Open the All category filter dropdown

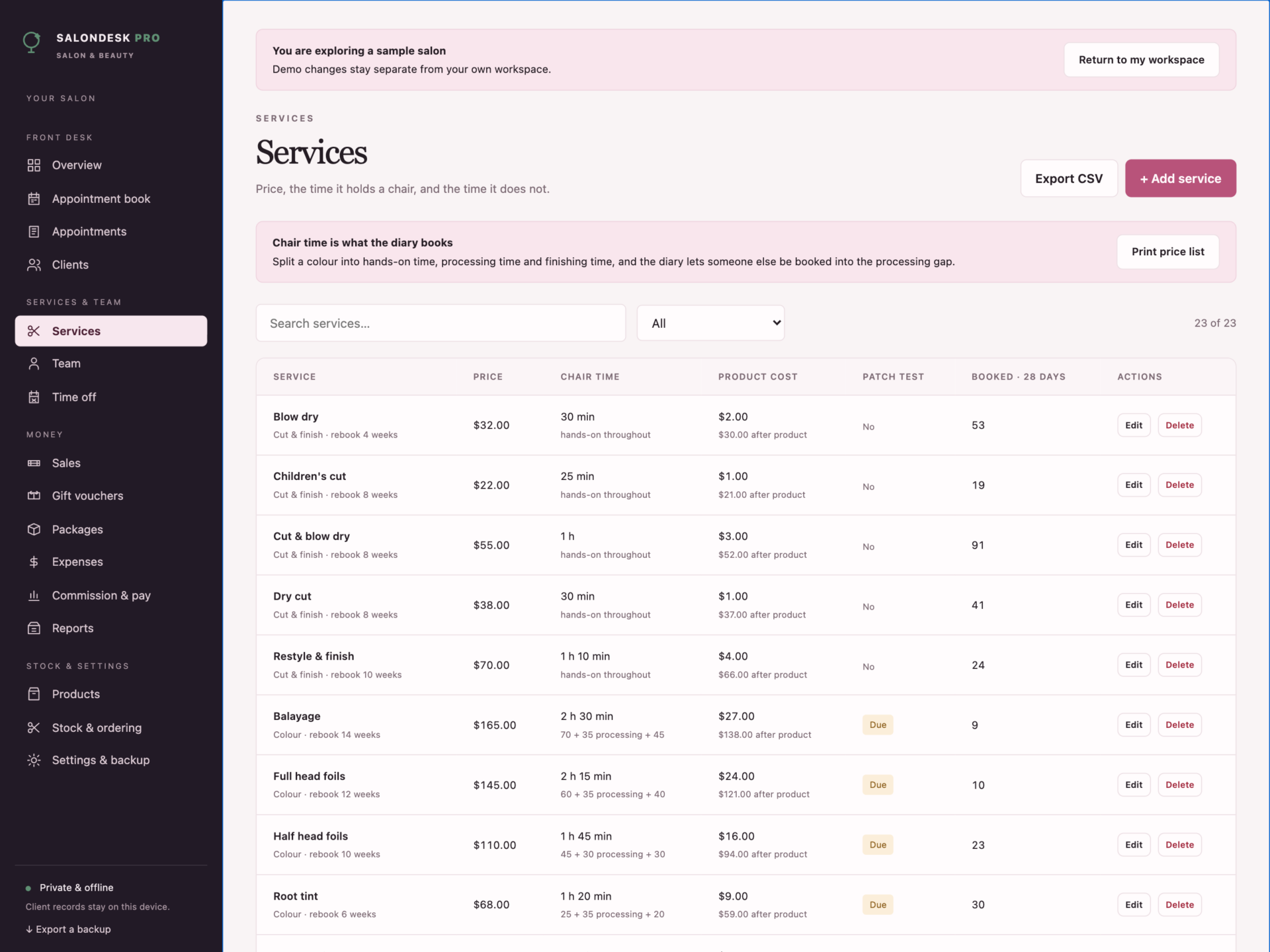710,323
